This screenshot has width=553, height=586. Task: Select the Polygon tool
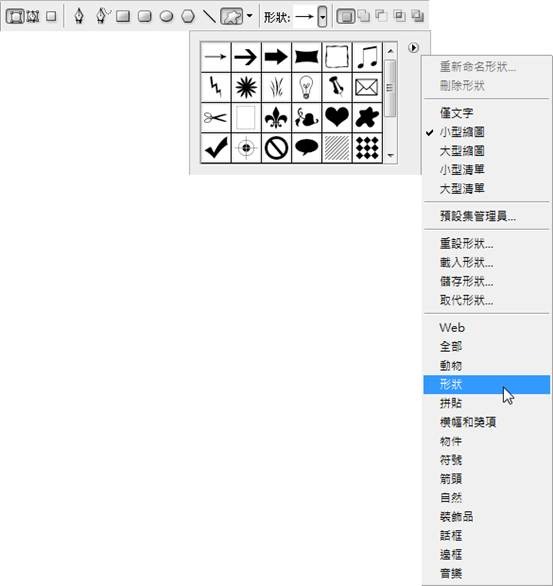[x=188, y=16]
